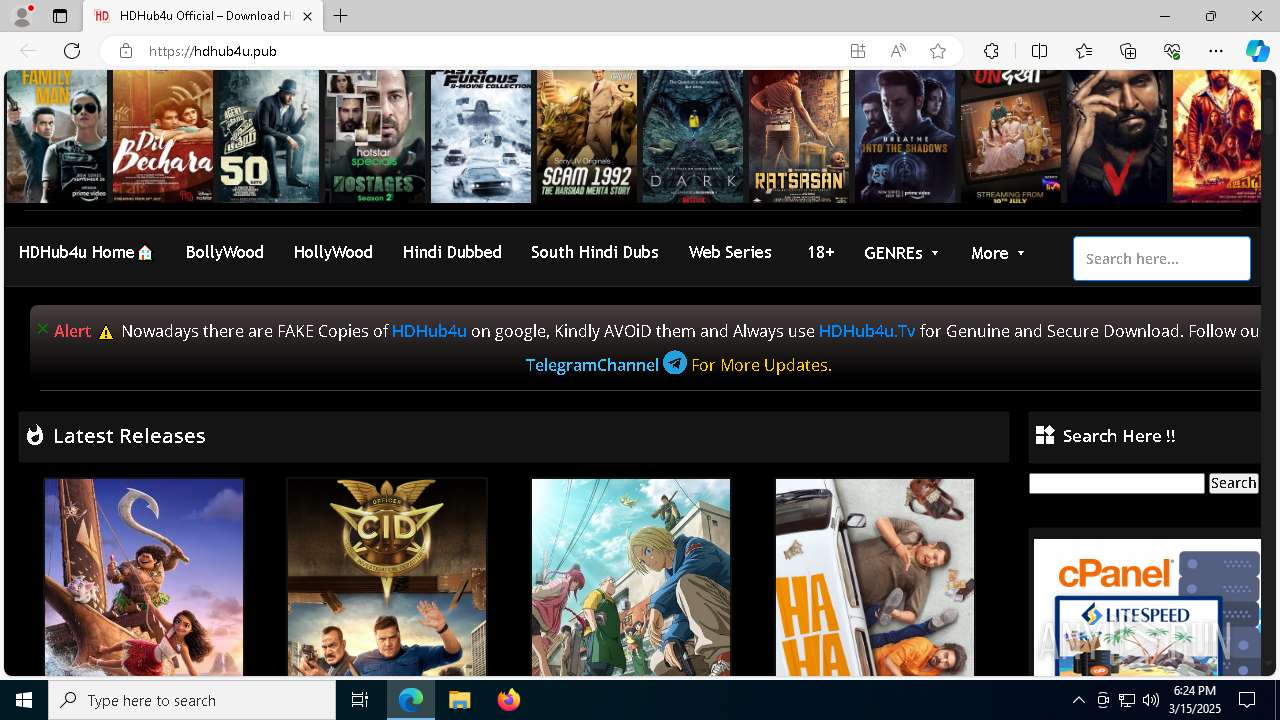
Task: Click the sidebar search text box
Action: point(1116,484)
